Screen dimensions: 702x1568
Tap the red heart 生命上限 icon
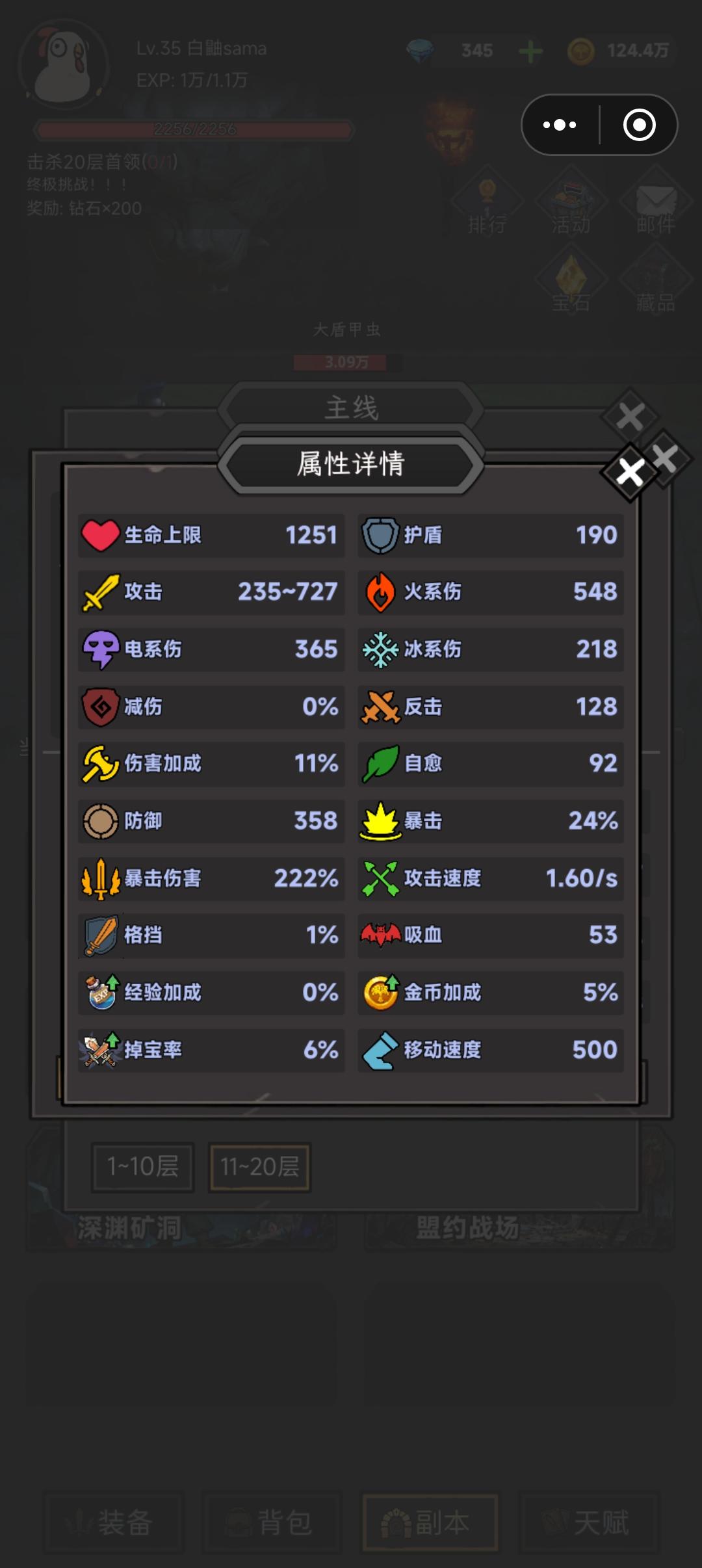point(100,536)
